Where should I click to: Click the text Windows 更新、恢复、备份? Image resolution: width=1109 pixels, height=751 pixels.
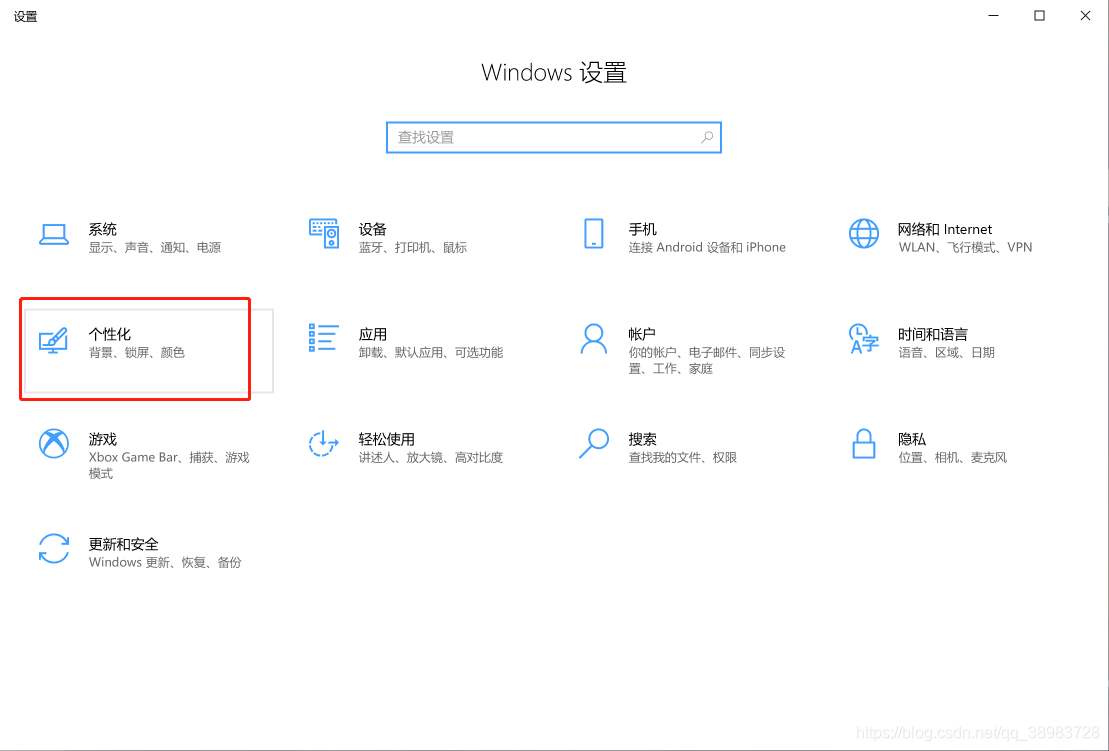165,562
